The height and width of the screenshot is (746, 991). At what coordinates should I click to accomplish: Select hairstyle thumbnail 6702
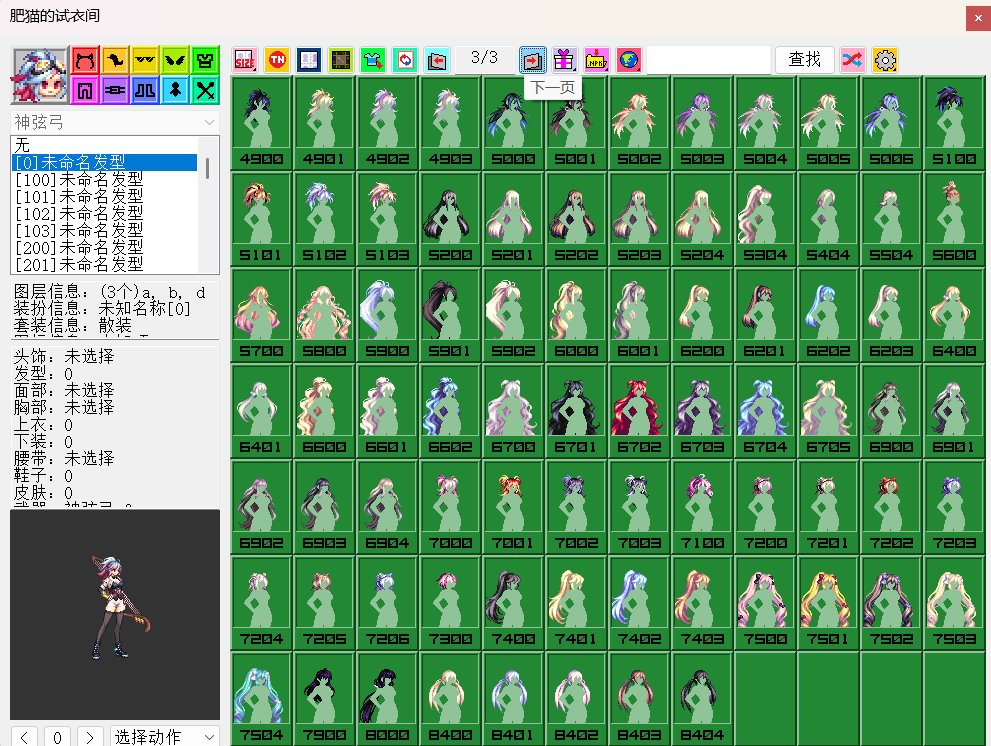pyautogui.click(x=640, y=409)
